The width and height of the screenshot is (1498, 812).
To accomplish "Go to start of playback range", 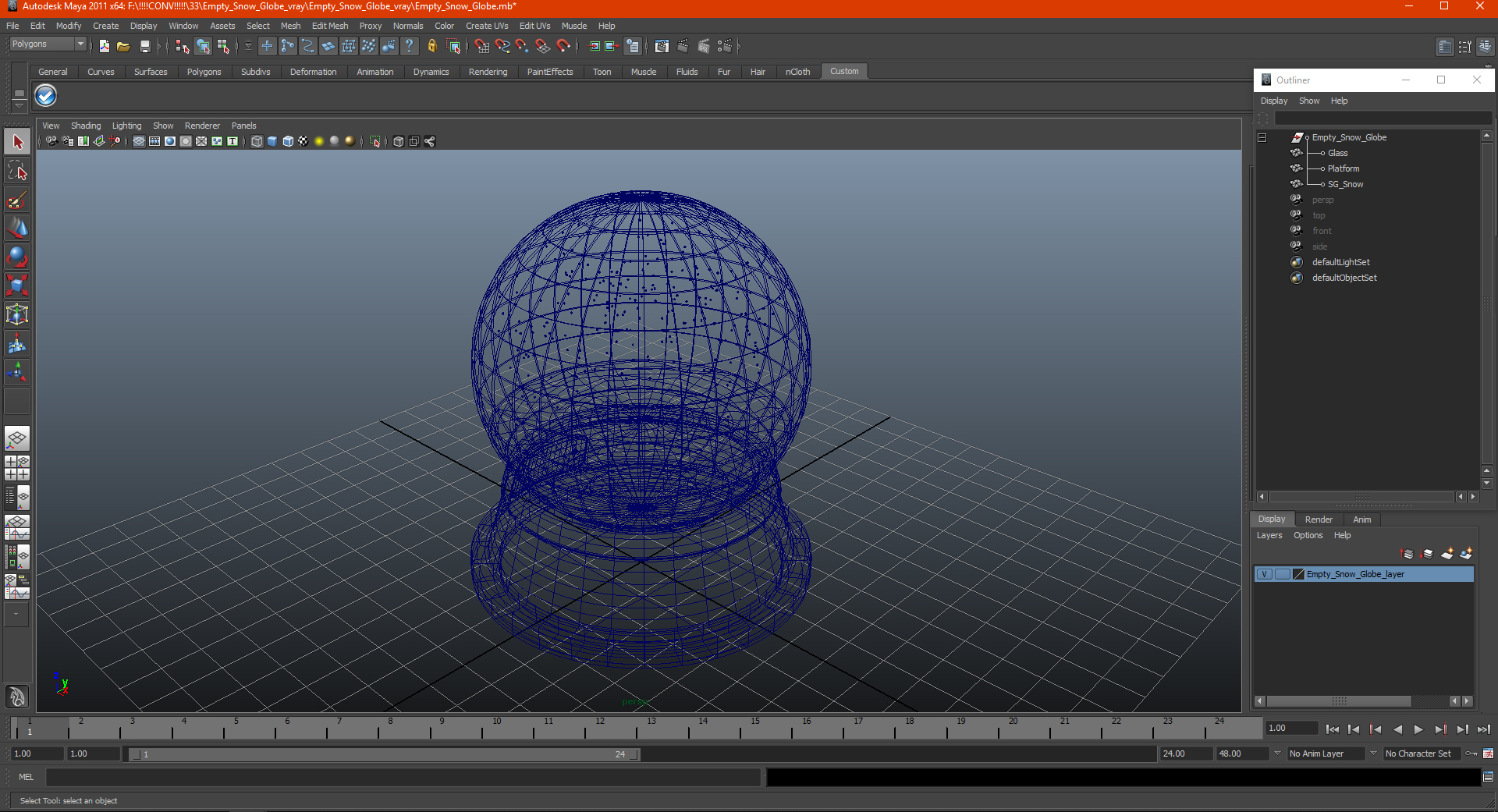I will pyautogui.click(x=1332, y=729).
